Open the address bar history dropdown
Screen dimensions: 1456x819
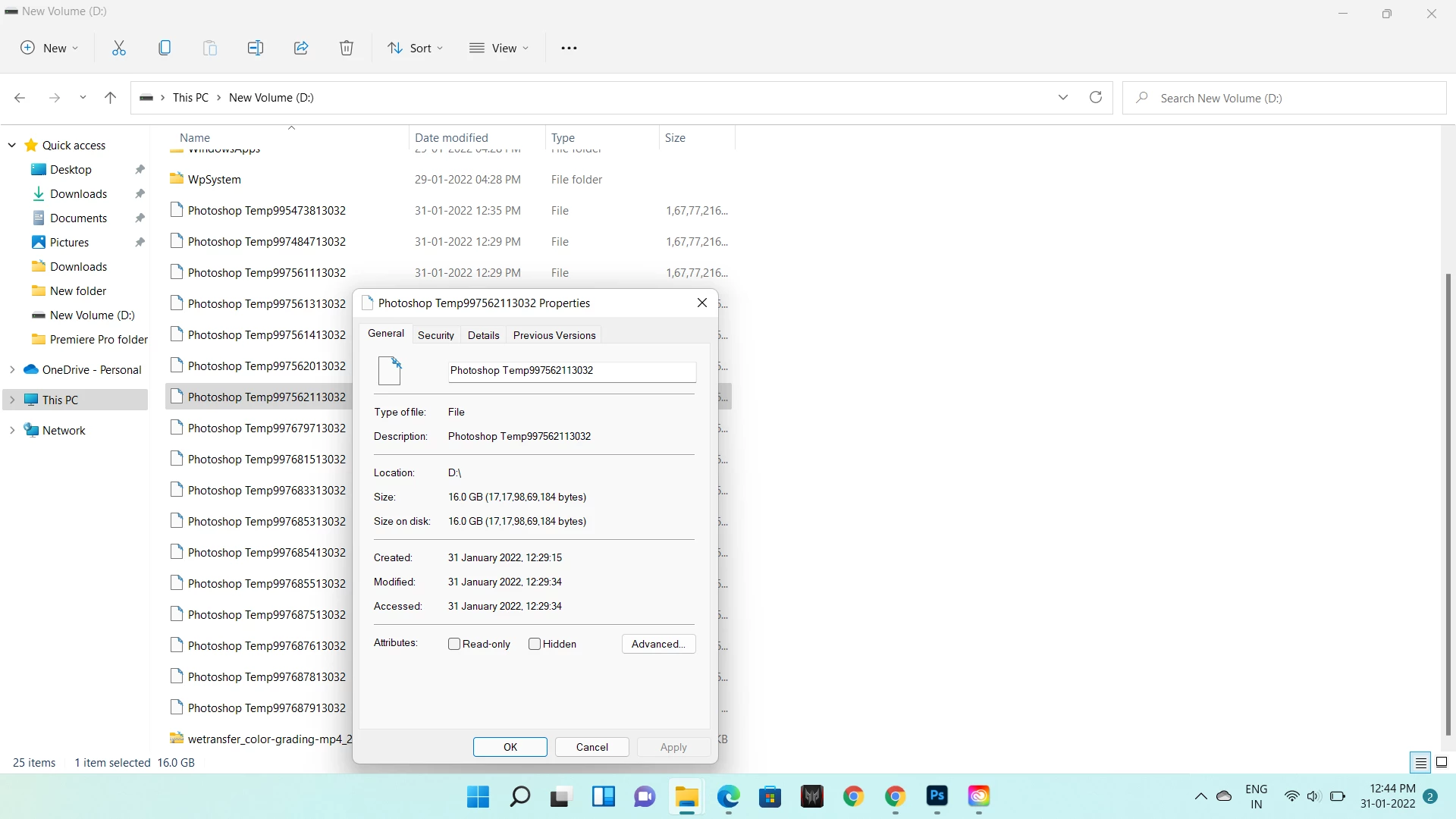[x=1063, y=97]
